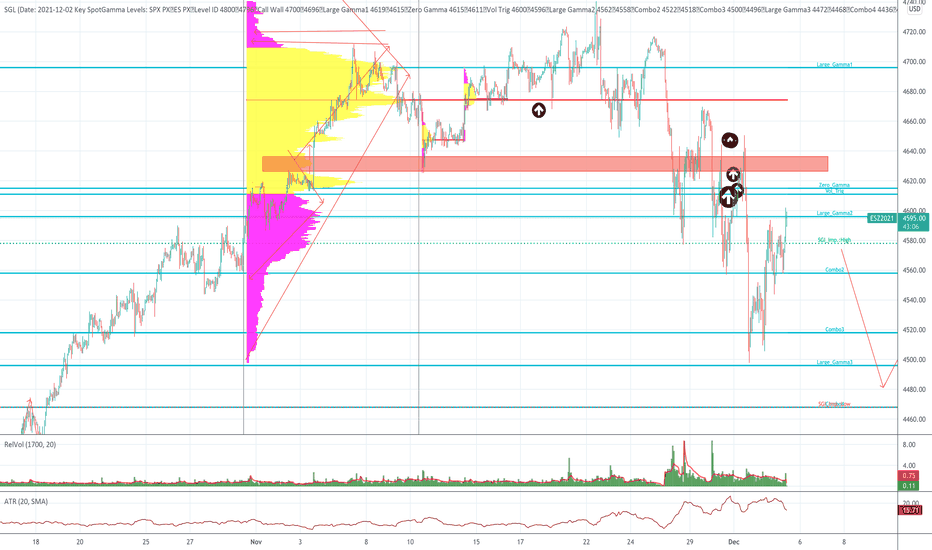Click the 8.00 RelVol scale label
This screenshot has width=932, height=550.
click(x=909, y=445)
